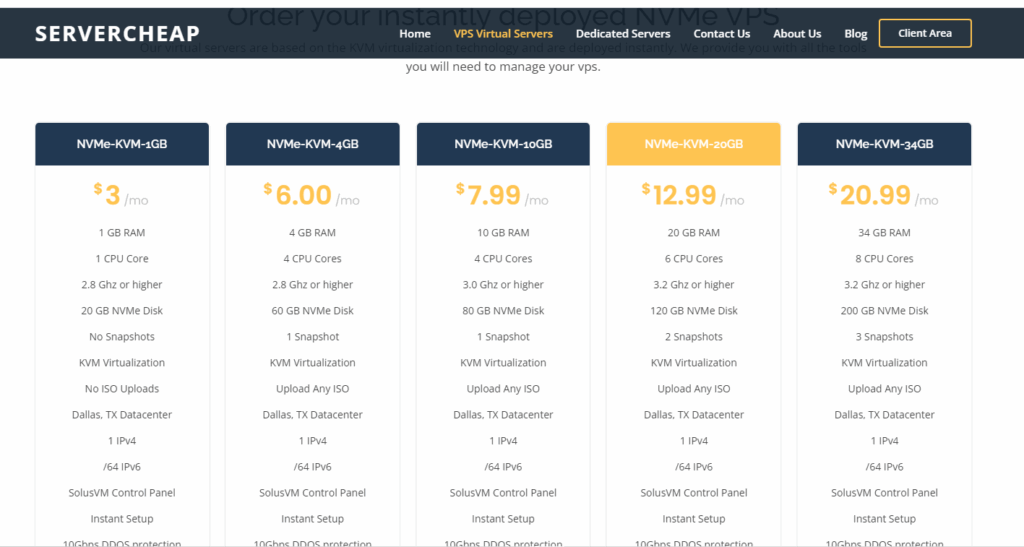Select the NVMe-KVM-1GB plan header
1024x547 pixels.
[122, 144]
